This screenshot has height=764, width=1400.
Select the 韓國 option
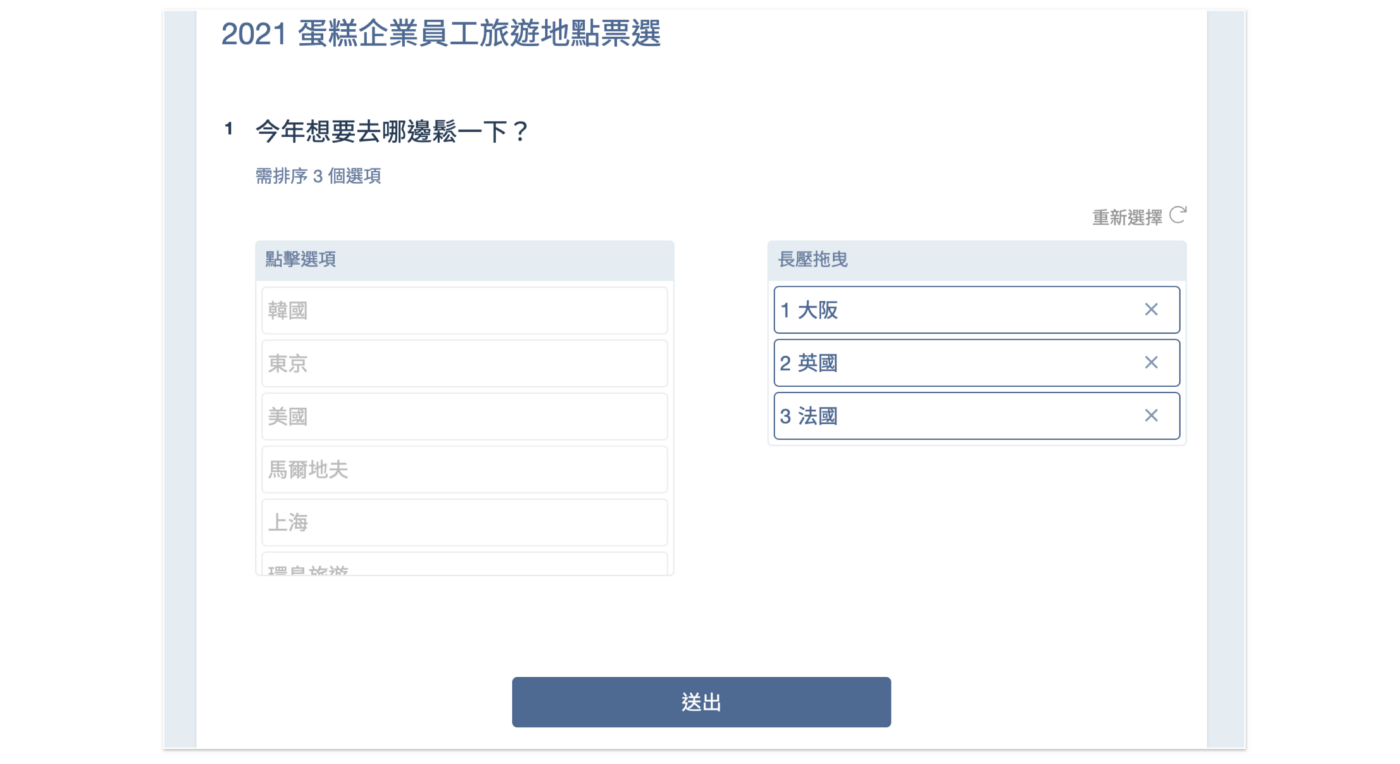click(x=464, y=311)
